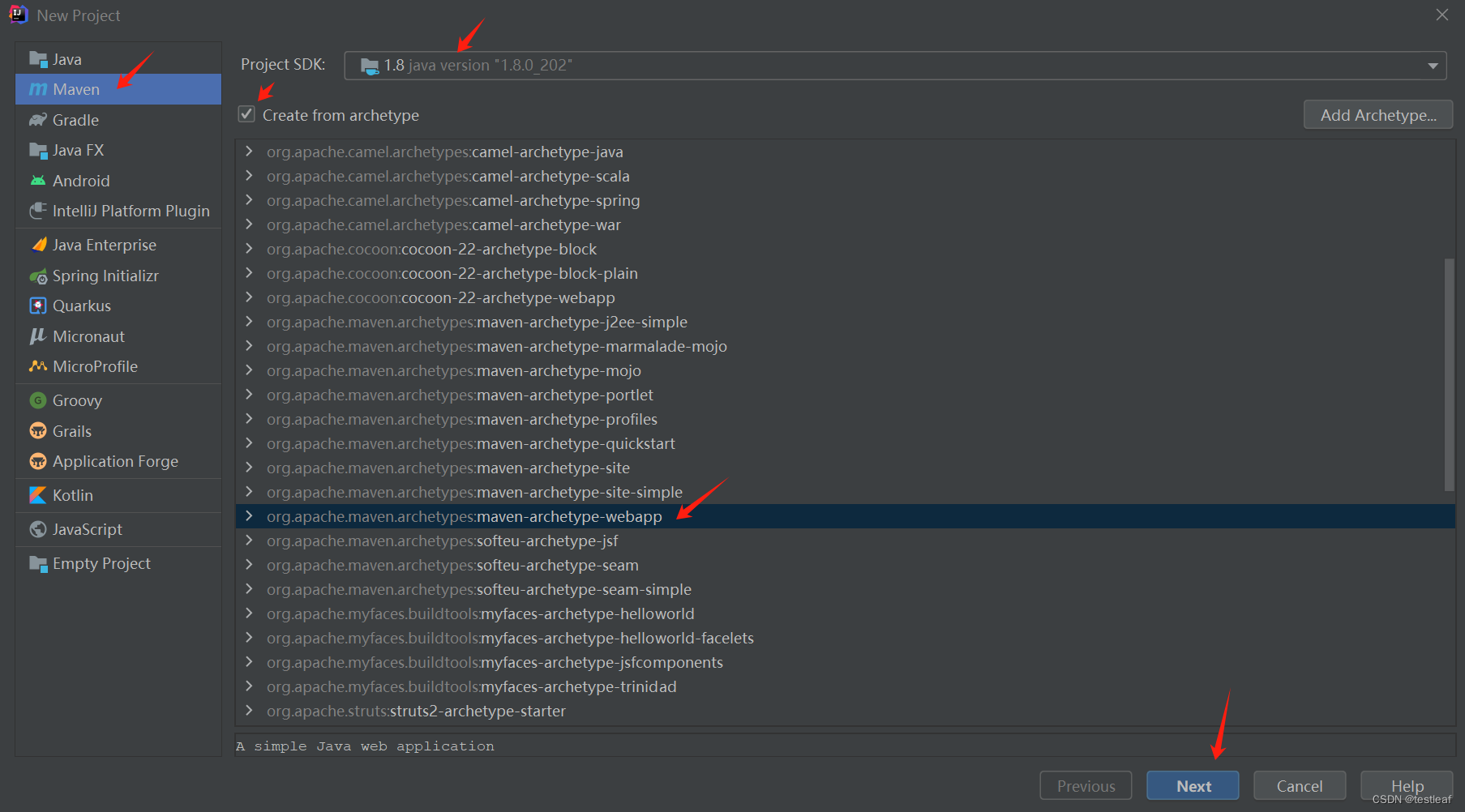
Task: Expand the softeu-archetype-jsf node
Action: click(x=249, y=541)
